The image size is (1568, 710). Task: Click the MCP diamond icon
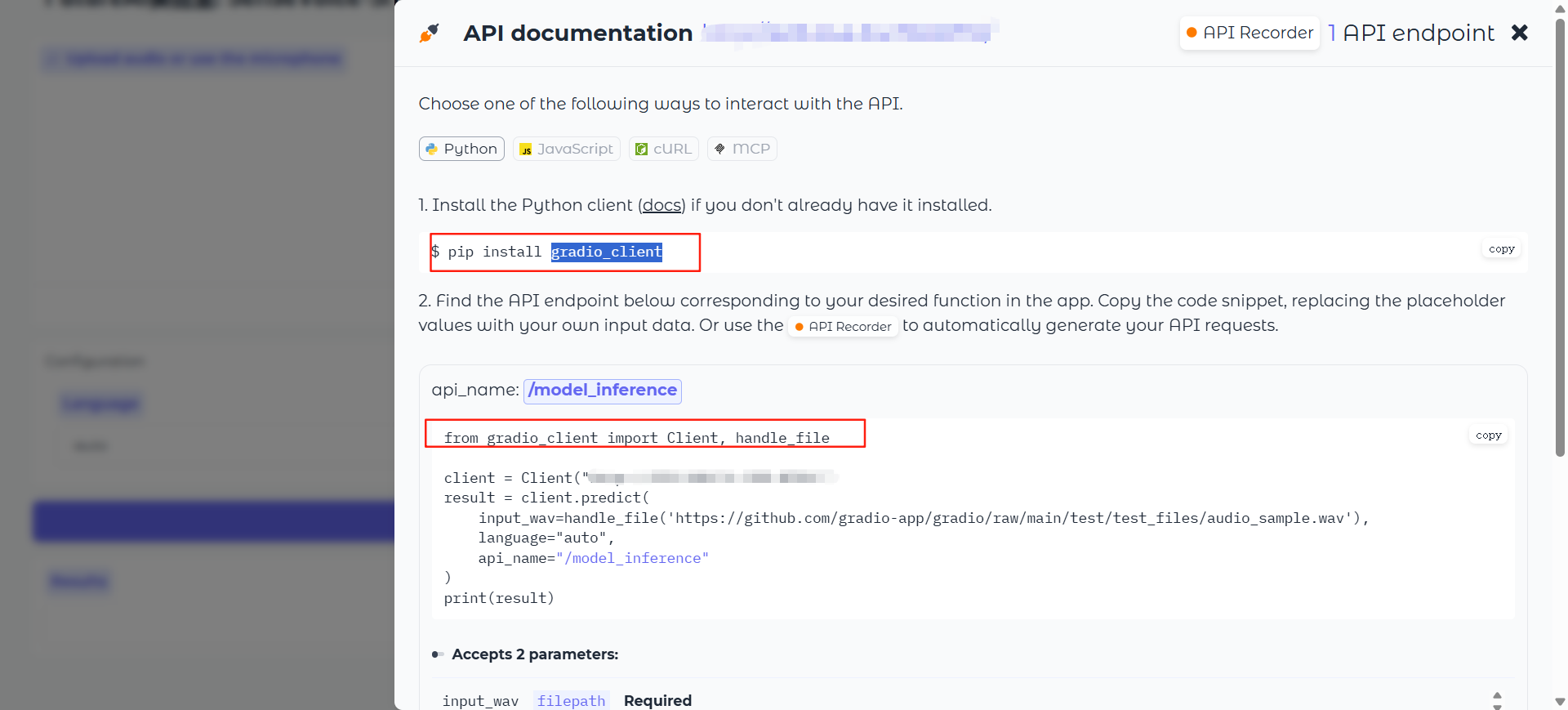[719, 149]
